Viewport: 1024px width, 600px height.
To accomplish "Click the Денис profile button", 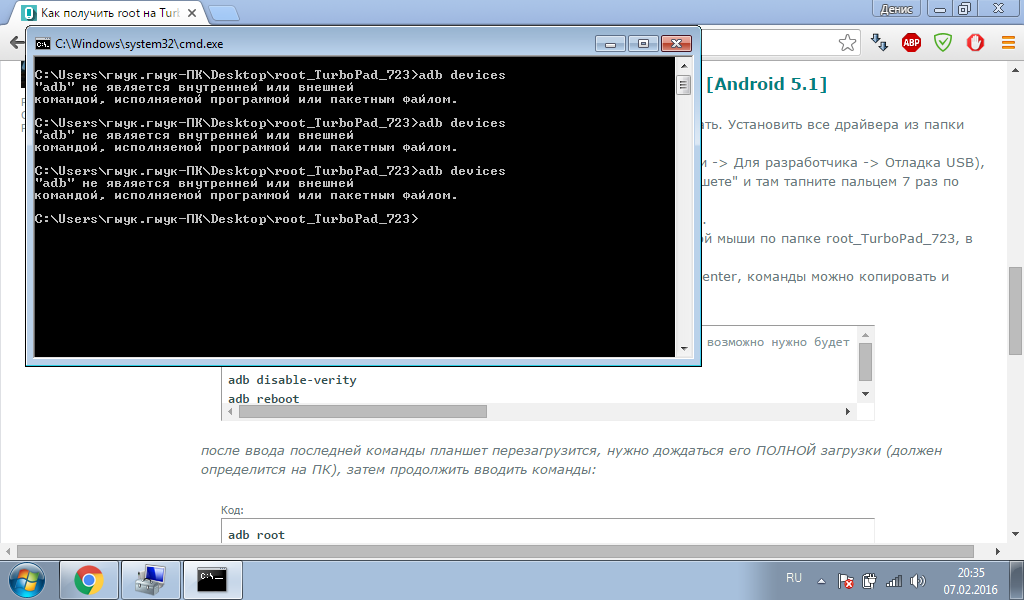I will point(896,8).
